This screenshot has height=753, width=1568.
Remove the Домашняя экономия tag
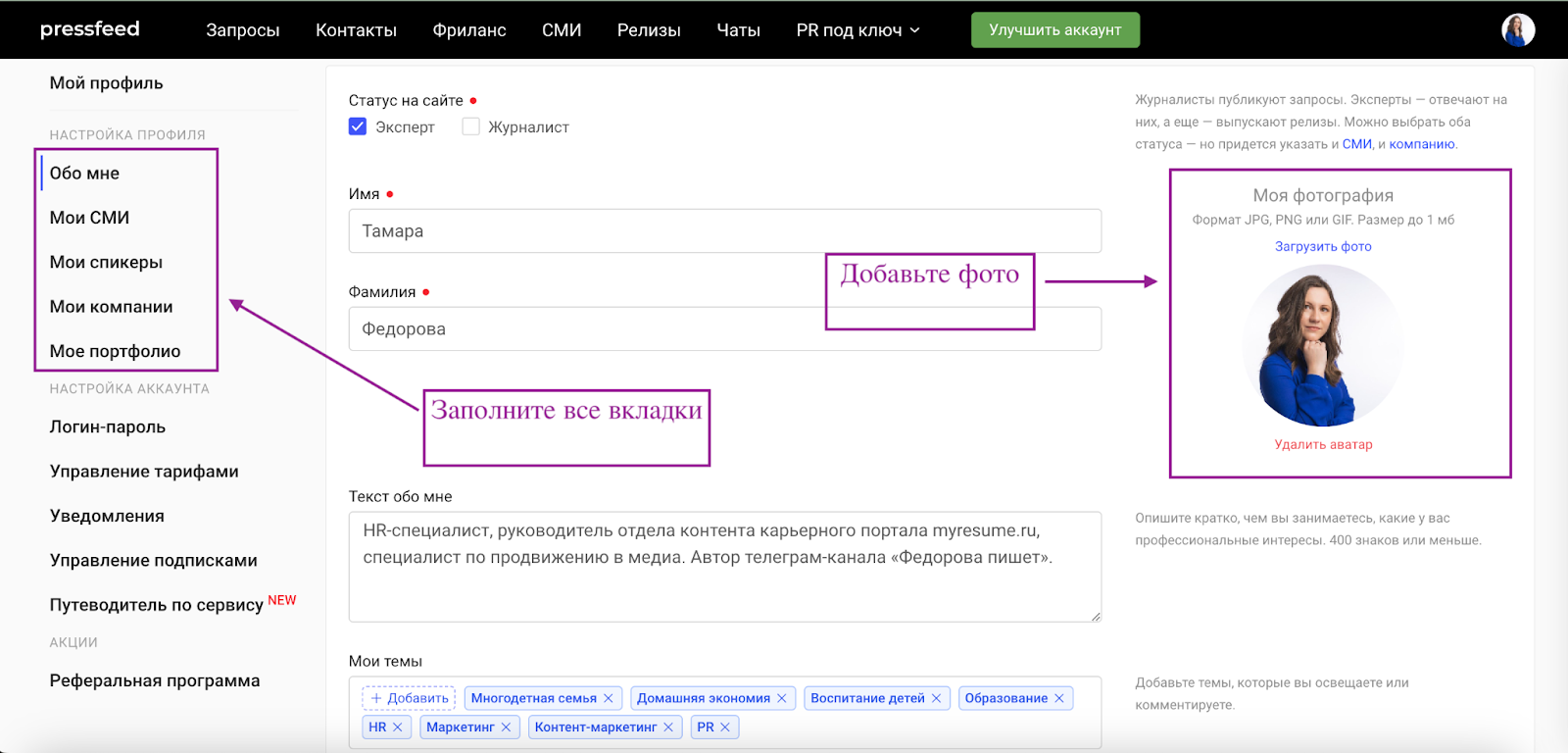point(782,698)
